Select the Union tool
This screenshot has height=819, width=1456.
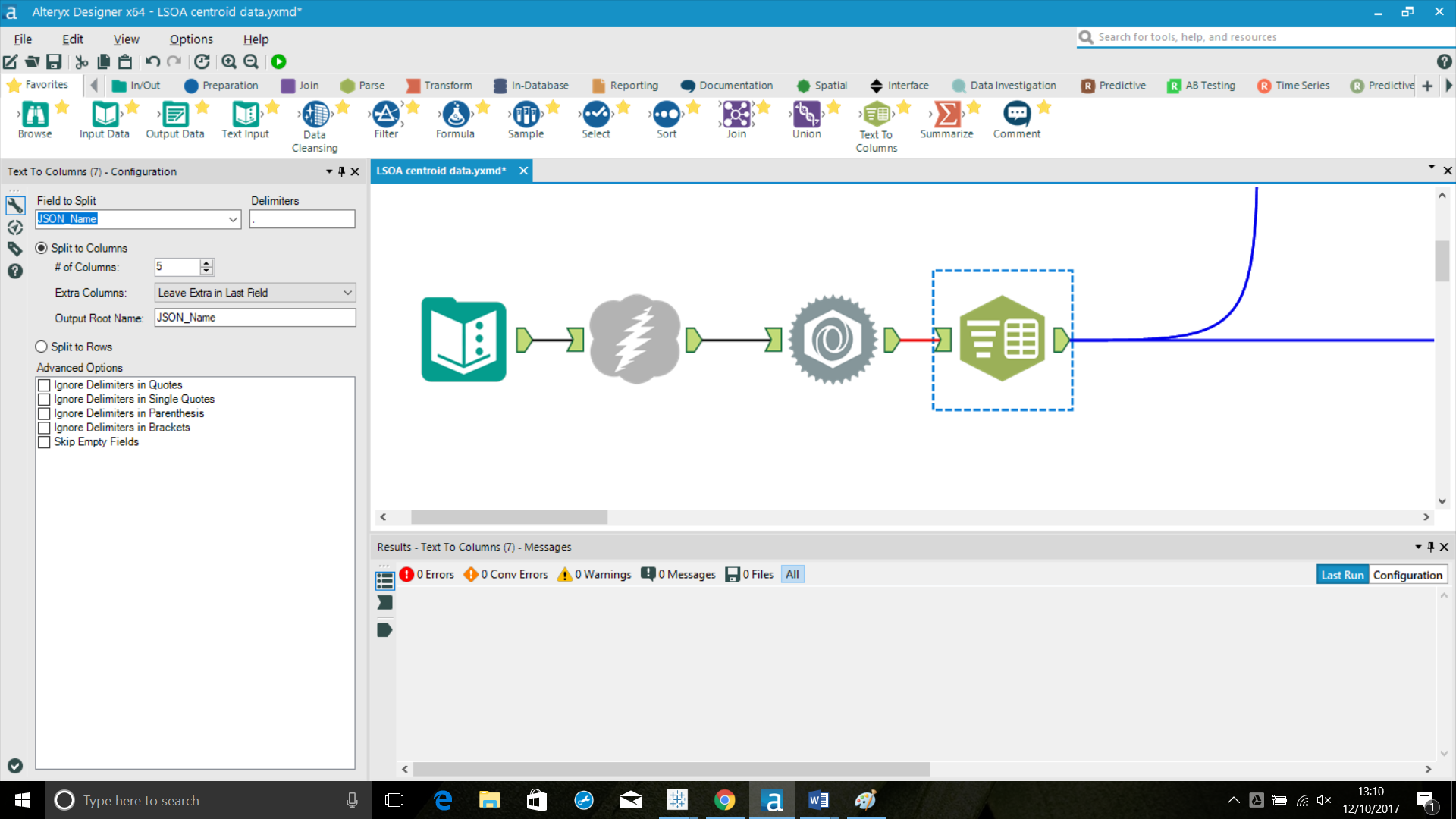pos(807,120)
